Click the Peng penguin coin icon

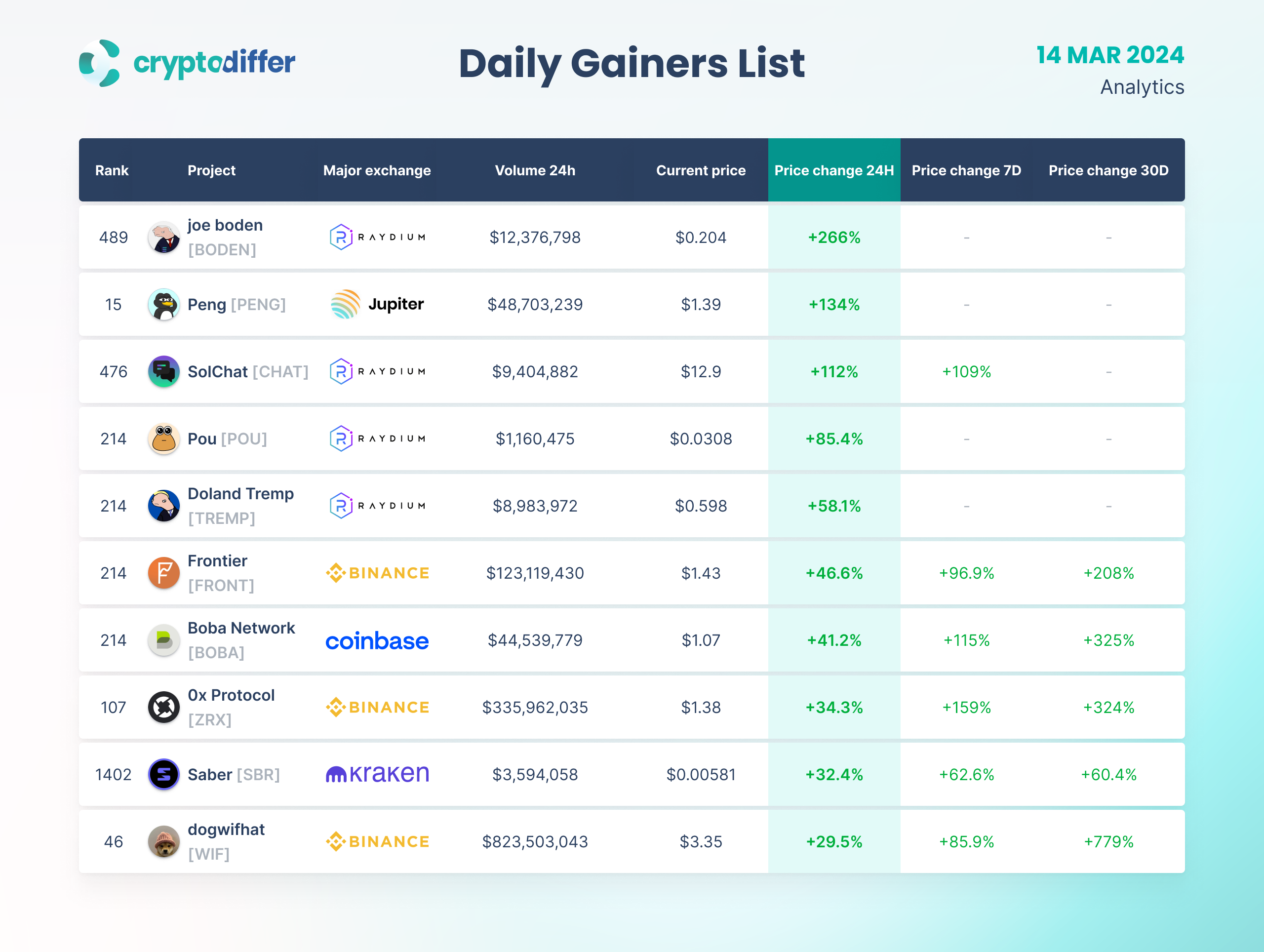click(x=163, y=304)
